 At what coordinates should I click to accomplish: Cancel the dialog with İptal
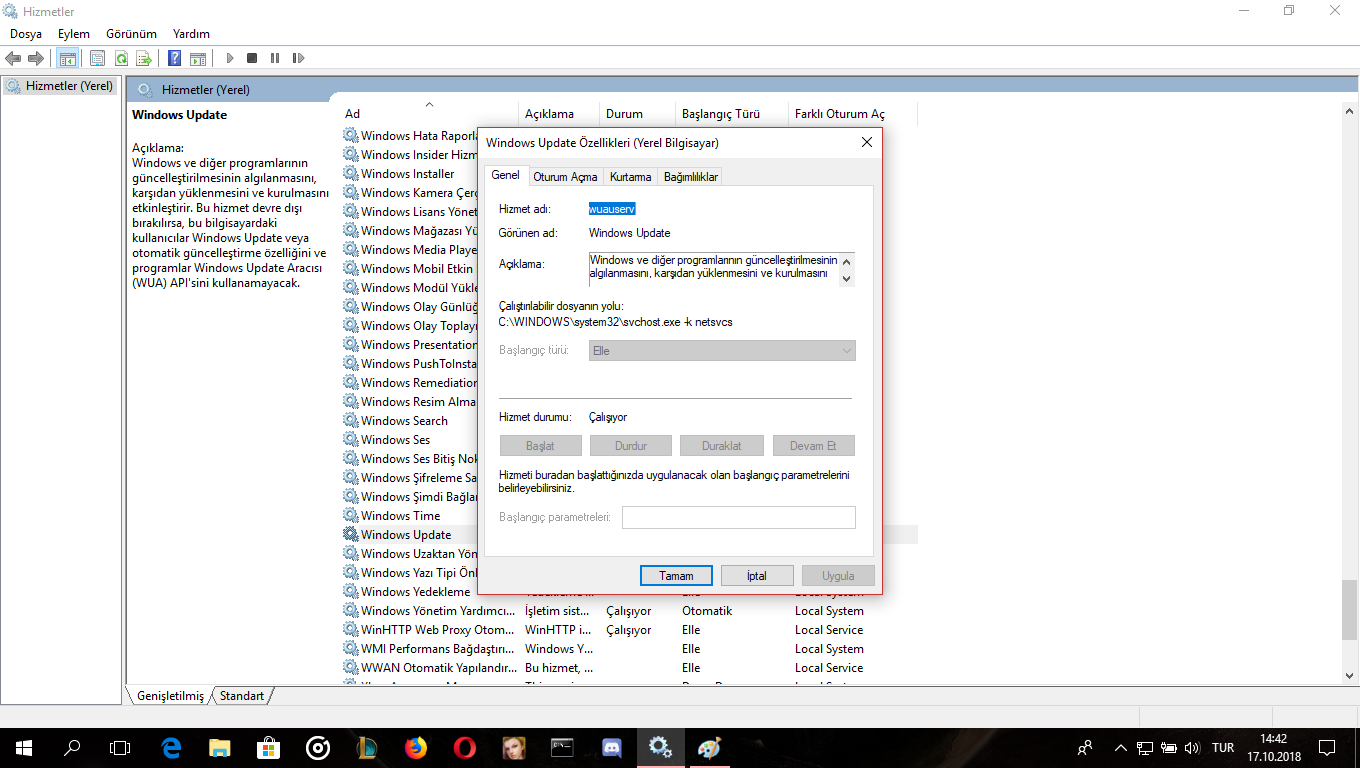757,576
